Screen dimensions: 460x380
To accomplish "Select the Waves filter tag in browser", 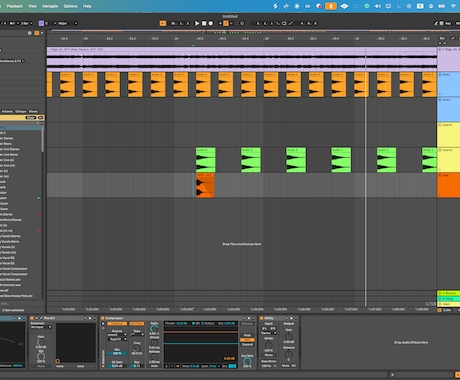I will (x=33, y=111).
